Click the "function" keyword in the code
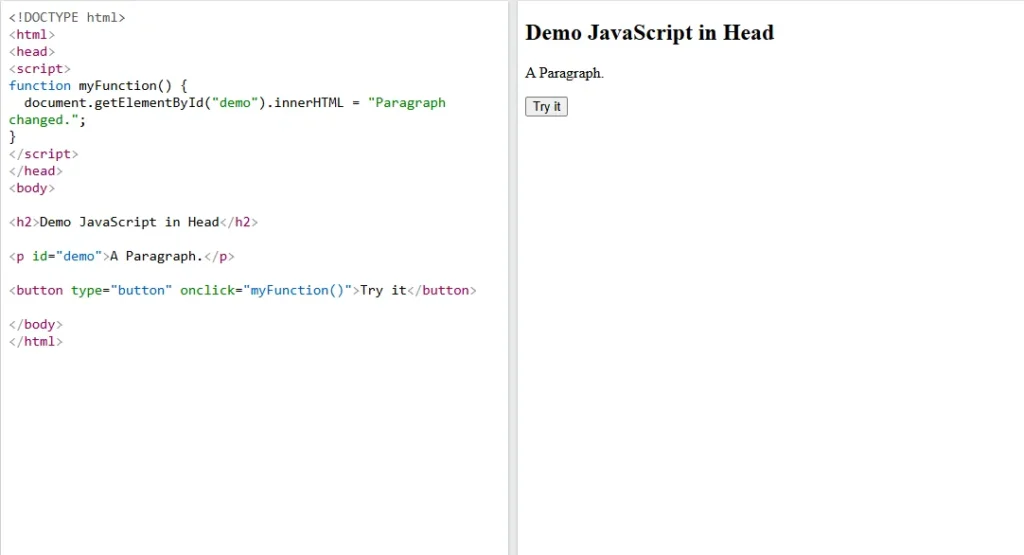 tap(40, 86)
